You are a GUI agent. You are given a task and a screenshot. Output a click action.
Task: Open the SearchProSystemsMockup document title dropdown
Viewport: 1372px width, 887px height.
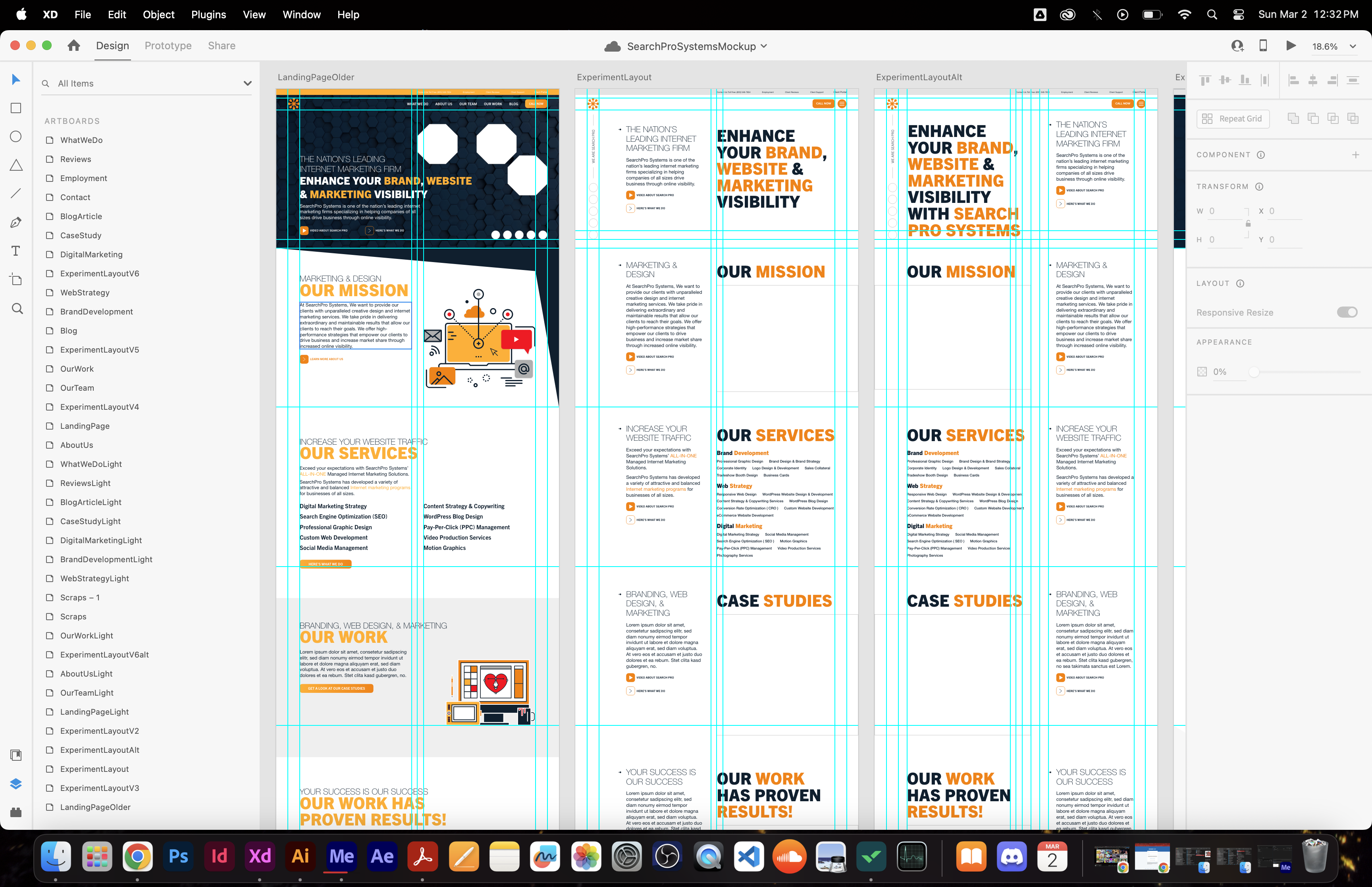[764, 46]
